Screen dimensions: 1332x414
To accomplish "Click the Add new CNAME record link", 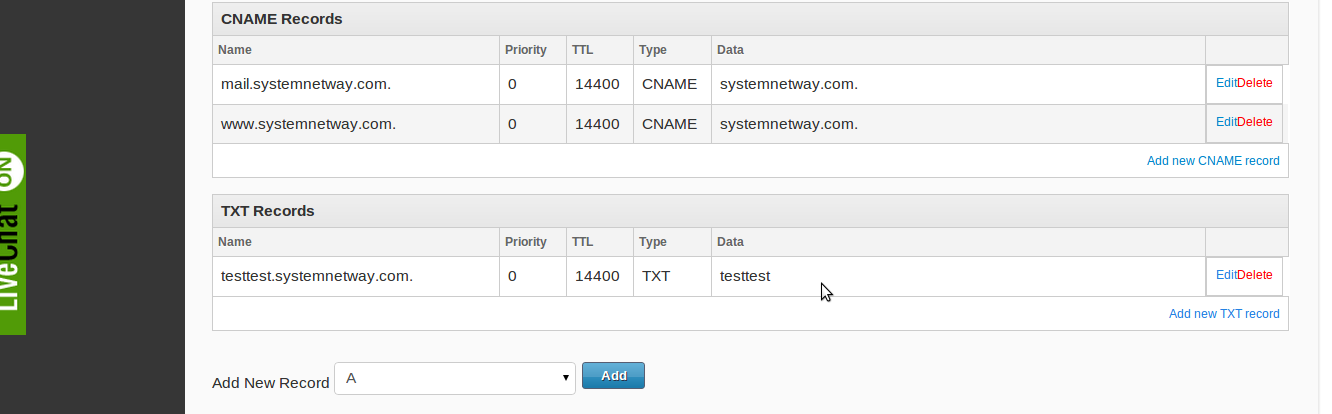I will click(x=1212, y=161).
